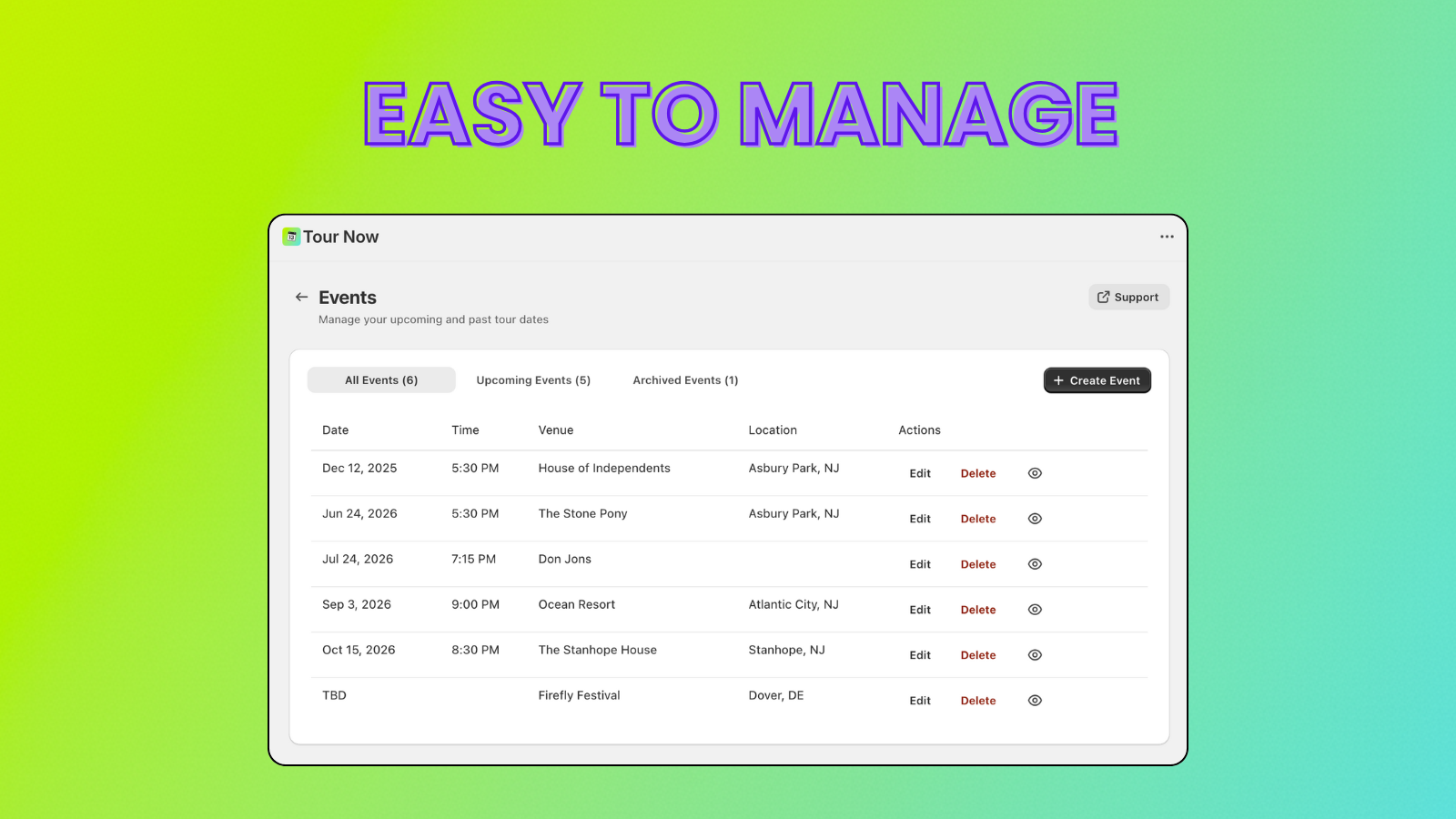Click the plus icon on the Create Event button
Viewport: 1456px width, 819px height.
pos(1058,380)
